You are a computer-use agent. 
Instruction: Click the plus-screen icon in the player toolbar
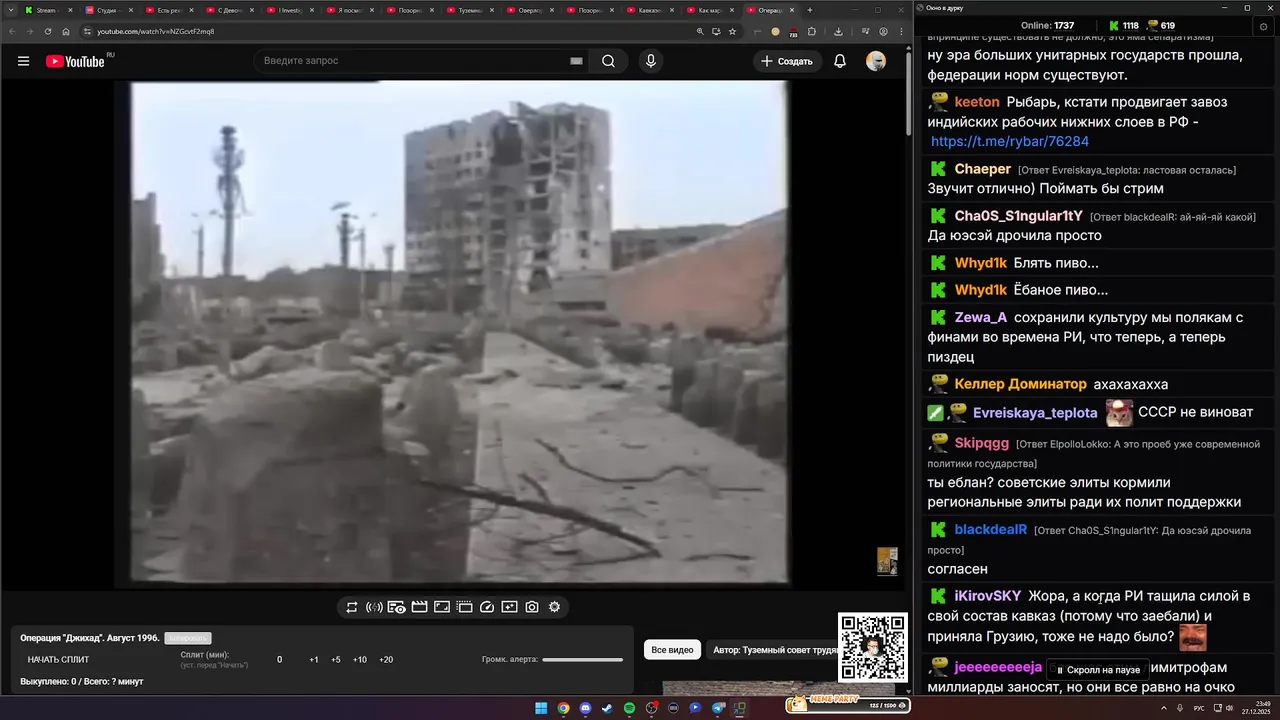(509, 607)
